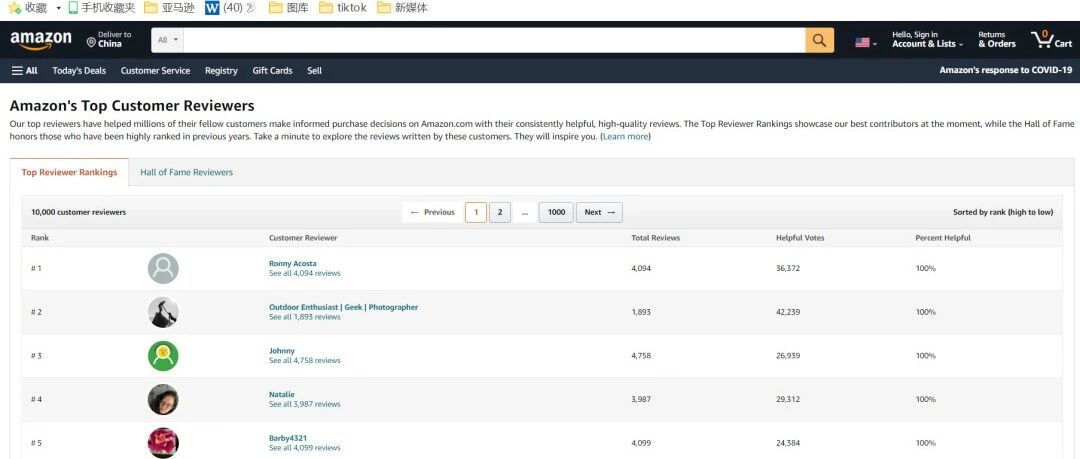The height and width of the screenshot is (459, 1080).
Task: Open Today's Deals
Action: click(79, 70)
